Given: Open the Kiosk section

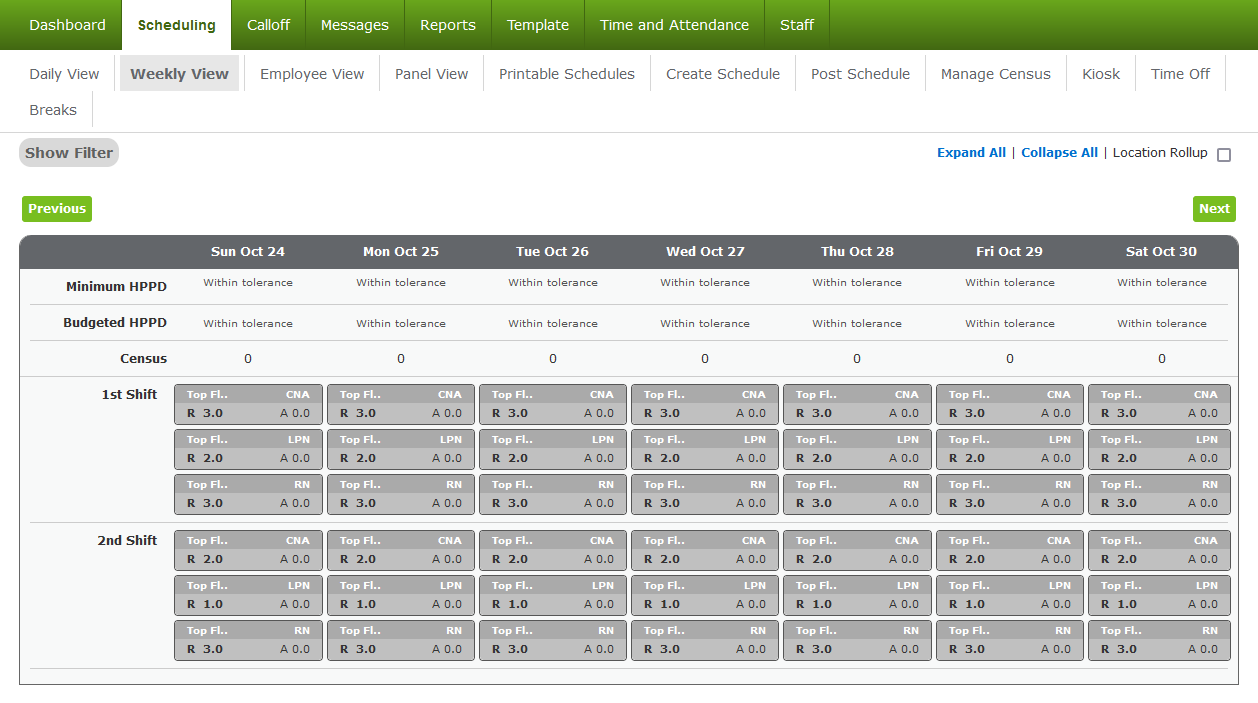Looking at the screenshot, I should (x=1100, y=73).
